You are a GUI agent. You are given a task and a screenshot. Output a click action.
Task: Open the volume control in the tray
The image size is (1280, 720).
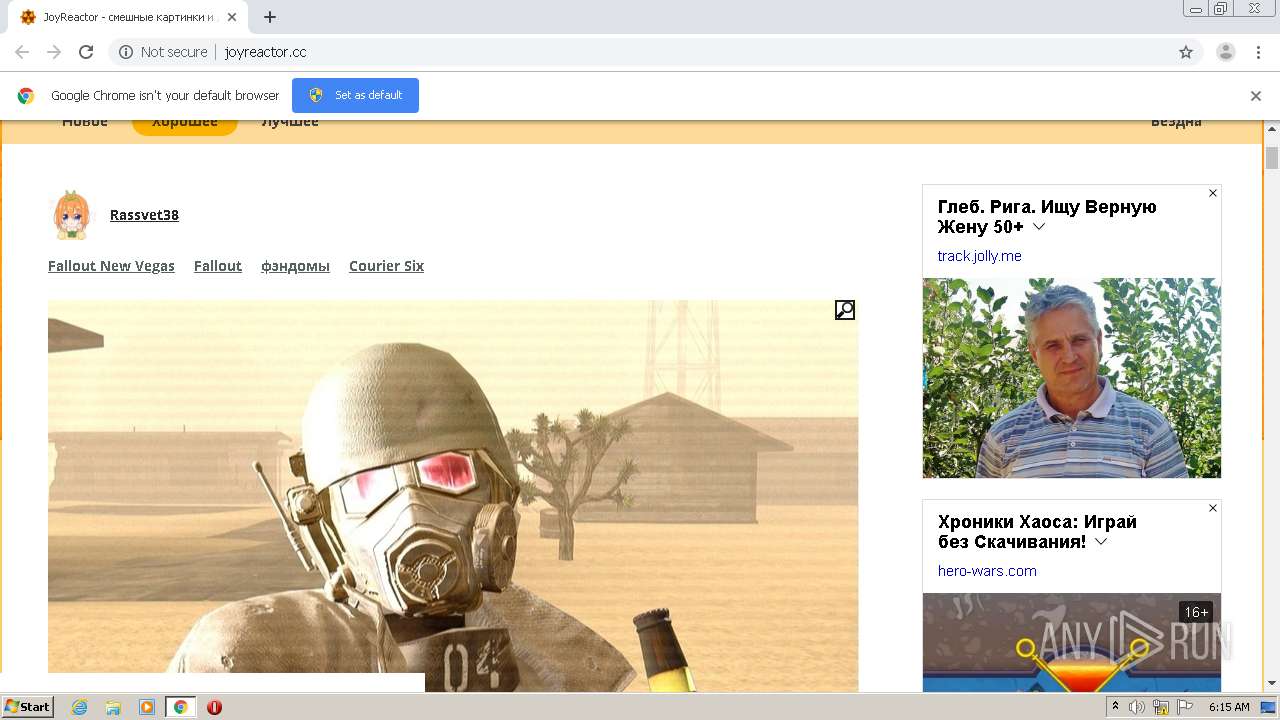[x=1137, y=707]
